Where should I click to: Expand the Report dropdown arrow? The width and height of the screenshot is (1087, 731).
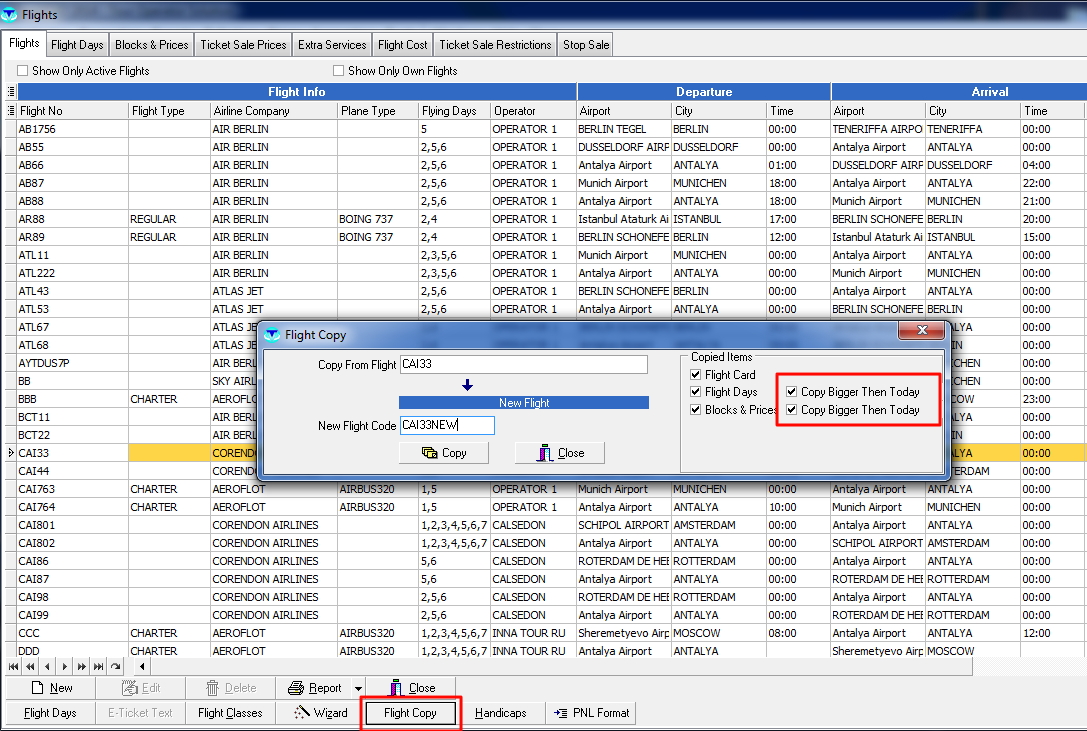(x=356, y=688)
